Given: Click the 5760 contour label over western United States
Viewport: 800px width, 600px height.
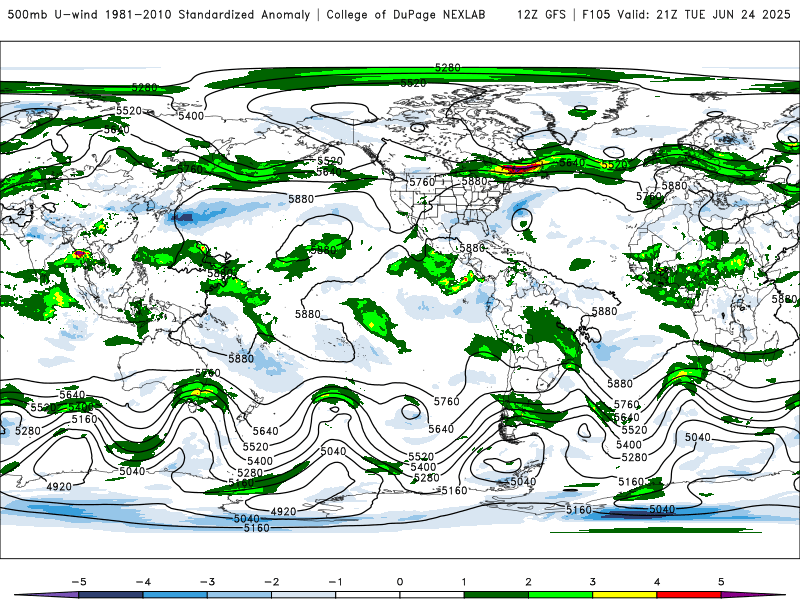Looking at the screenshot, I should pos(422,182).
